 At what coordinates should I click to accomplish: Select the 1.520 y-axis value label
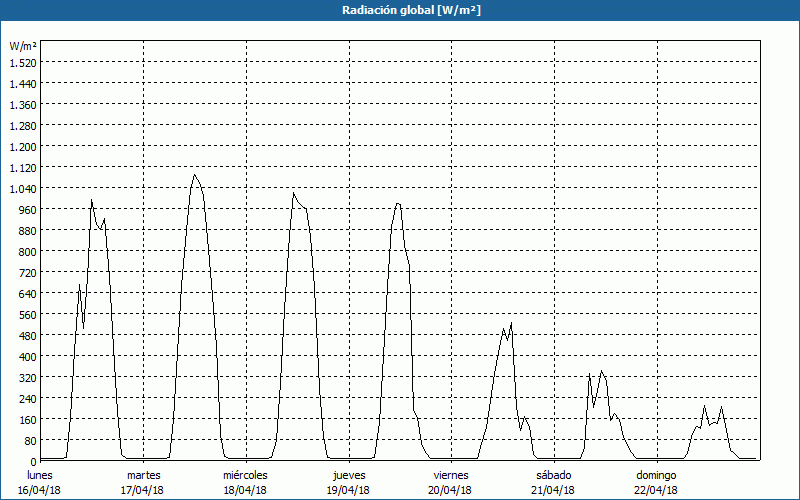[x=23, y=63]
